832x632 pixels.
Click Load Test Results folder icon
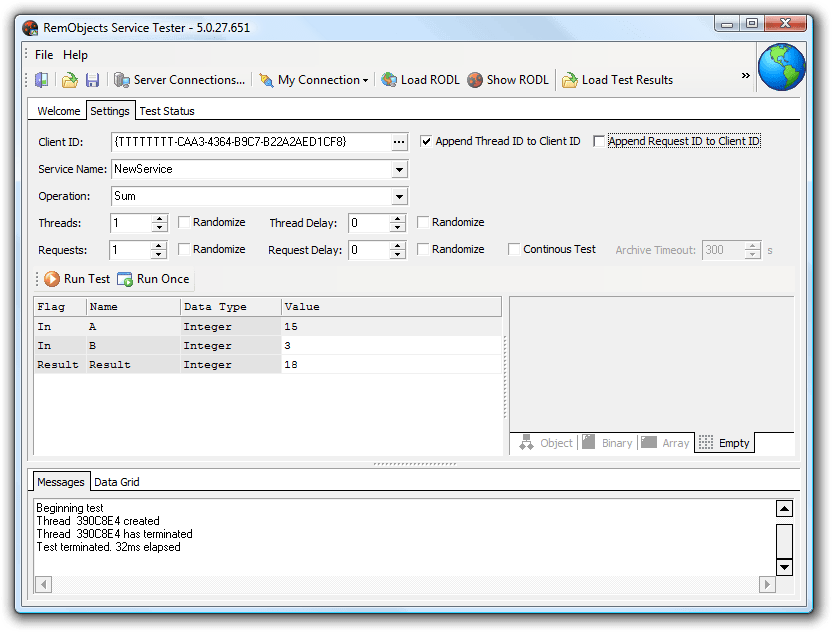[569, 80]
